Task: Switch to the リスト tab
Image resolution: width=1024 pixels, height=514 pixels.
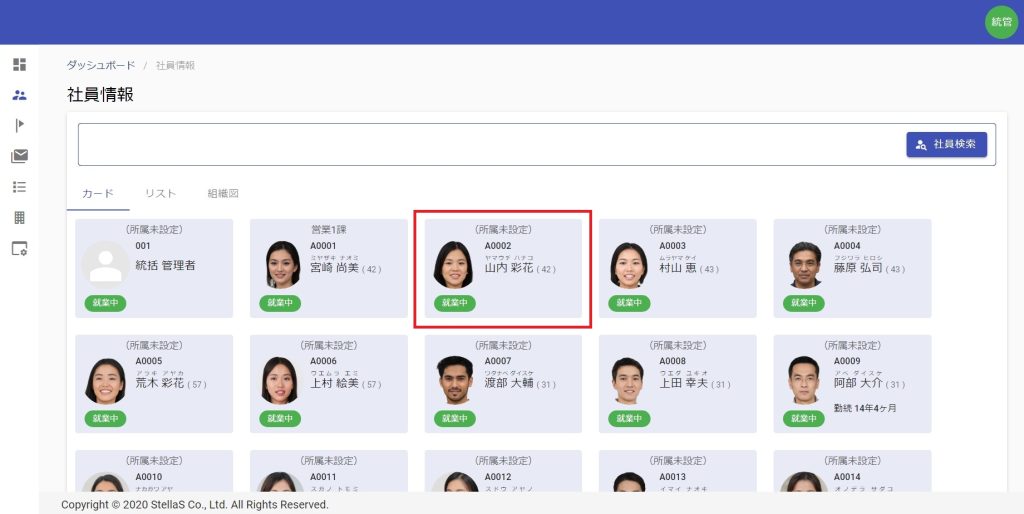Action: pos(160,193)
